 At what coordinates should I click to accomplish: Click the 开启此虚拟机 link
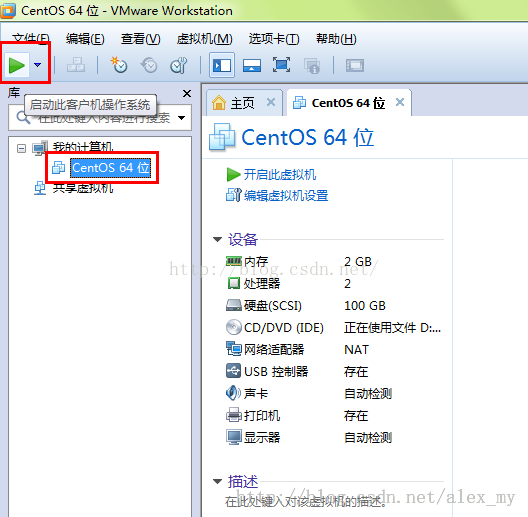(x=279, y=174)
